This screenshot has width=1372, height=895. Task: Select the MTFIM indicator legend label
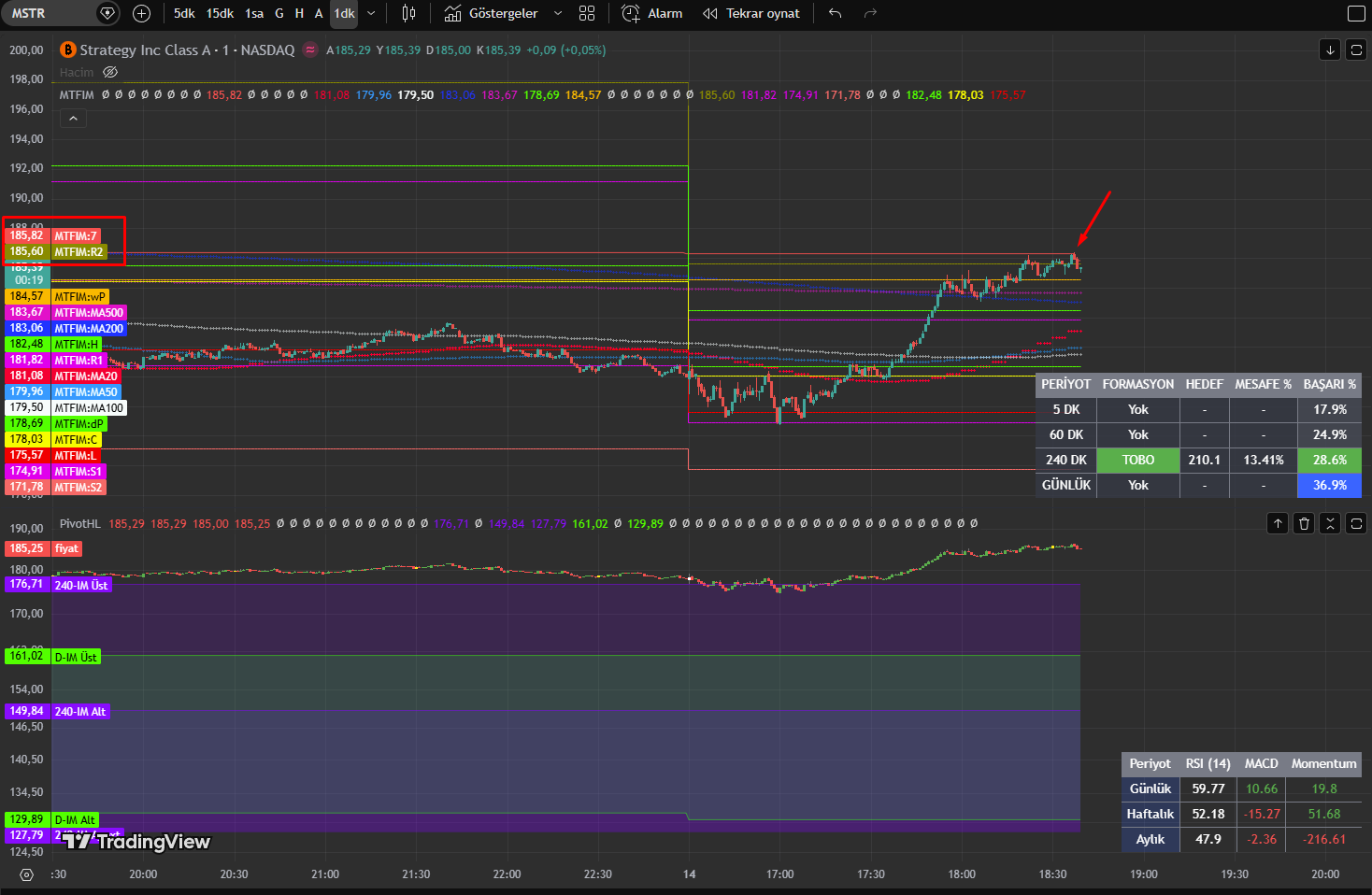77,94
